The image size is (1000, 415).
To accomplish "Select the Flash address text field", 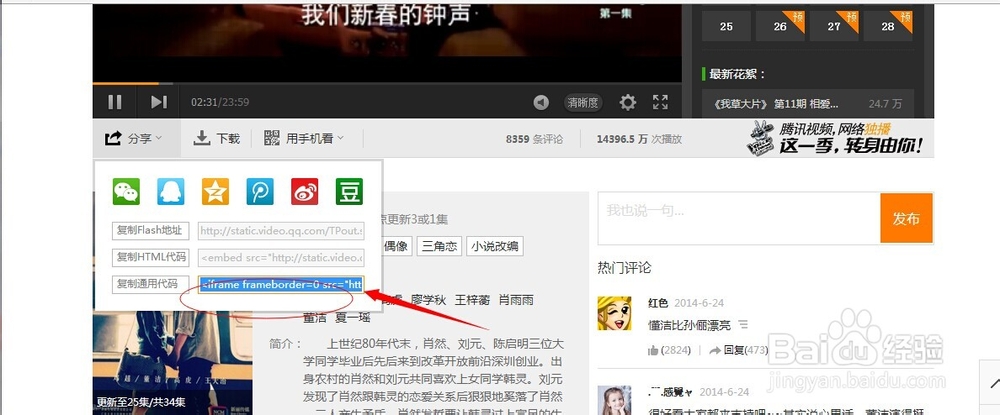I will click(281, 231).
